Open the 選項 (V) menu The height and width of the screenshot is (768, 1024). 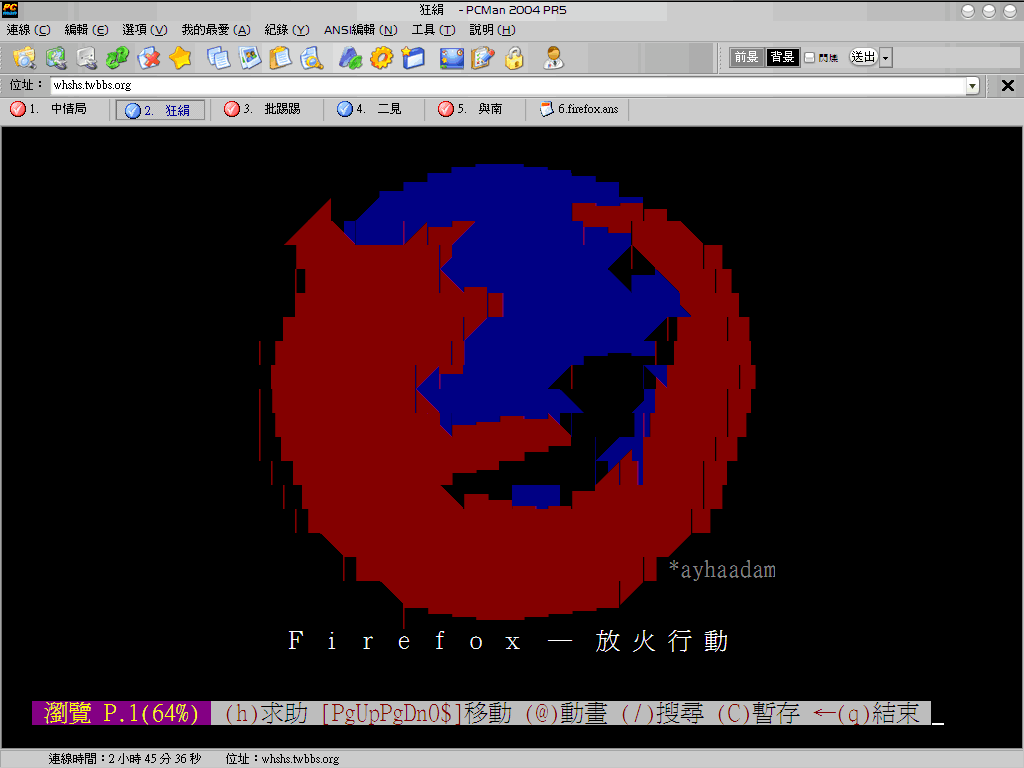tap(144, 30)
